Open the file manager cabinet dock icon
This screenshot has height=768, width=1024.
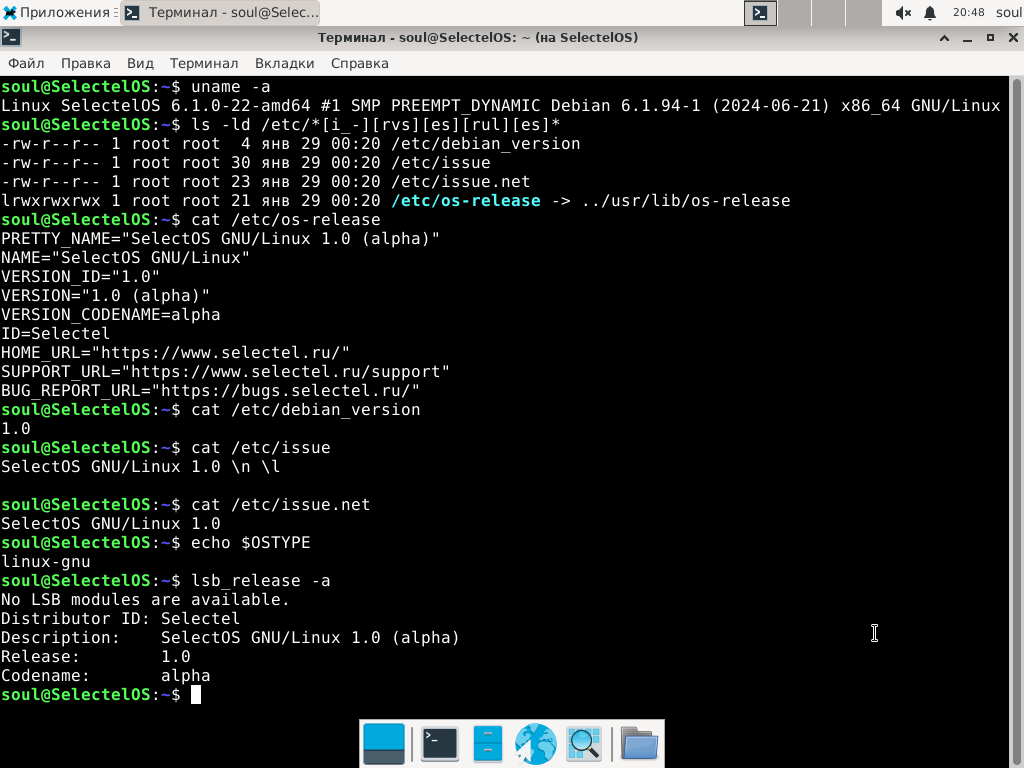[487, 744]
